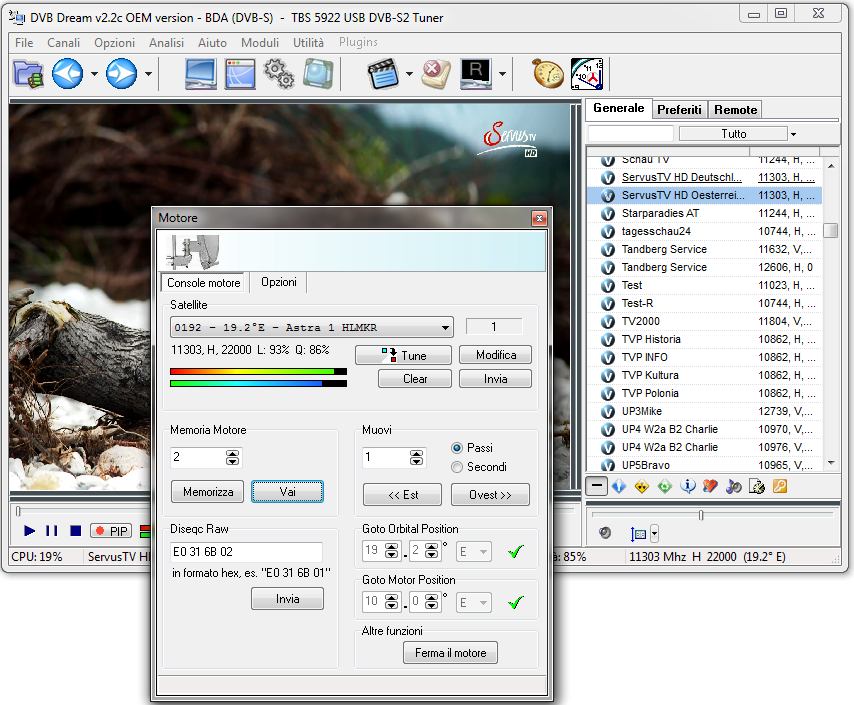This screenshot has width=854, height=705.
Task: Open the clock scheduler icon
Action: pos(587,74)
